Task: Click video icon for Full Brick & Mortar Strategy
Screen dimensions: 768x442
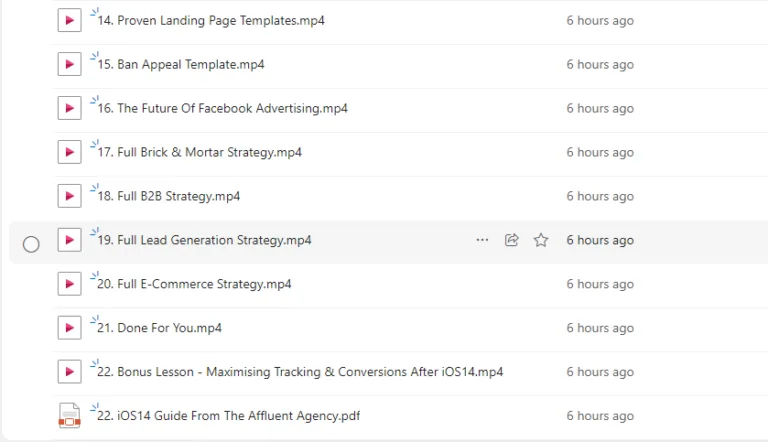Action: click(x=69, y=152)
